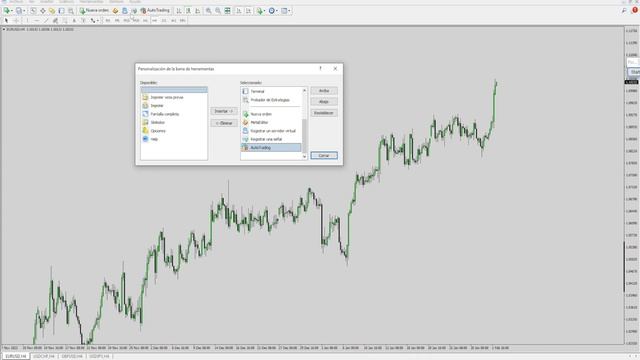Click the Restablecer button

pyautogui.click(x=324, y=113)
